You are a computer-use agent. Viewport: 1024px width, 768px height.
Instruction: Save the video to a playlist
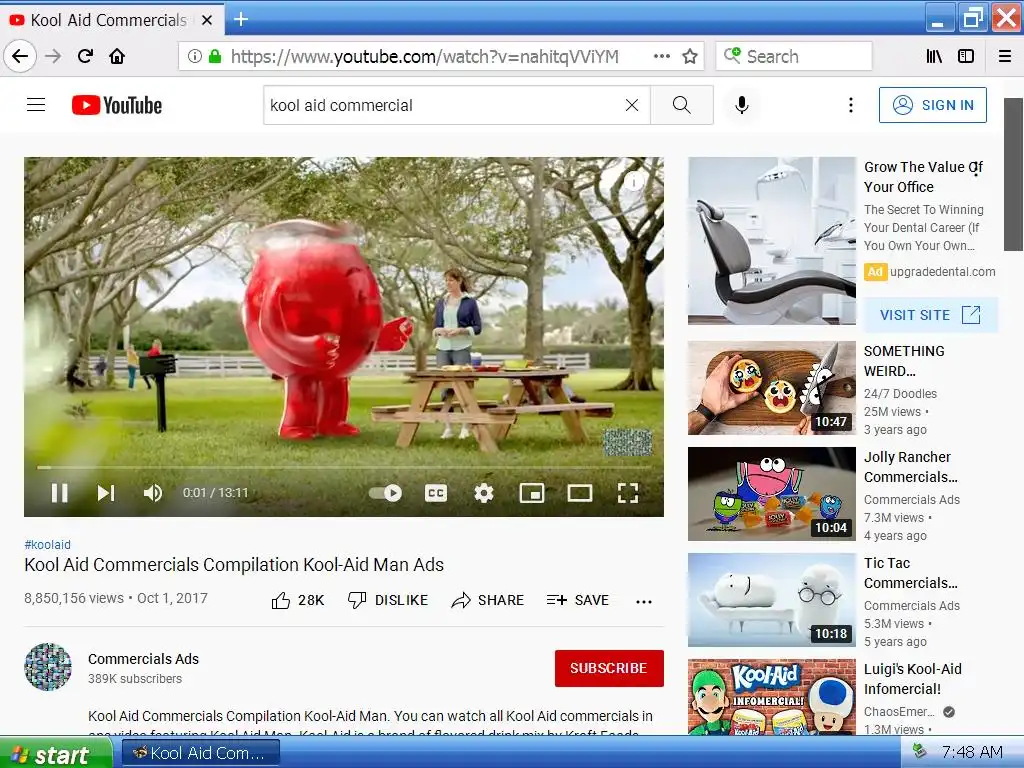tap(578, 600)
